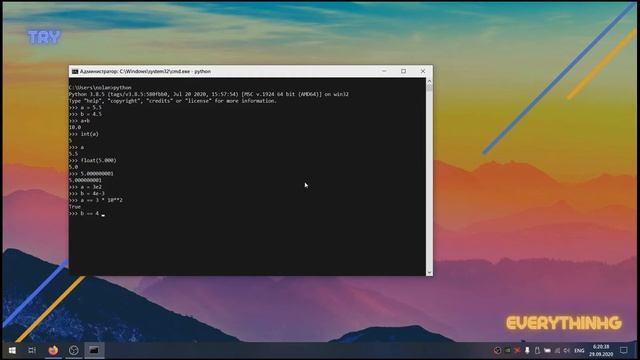Click the console scrollbar down arrow

coord(429,272)
